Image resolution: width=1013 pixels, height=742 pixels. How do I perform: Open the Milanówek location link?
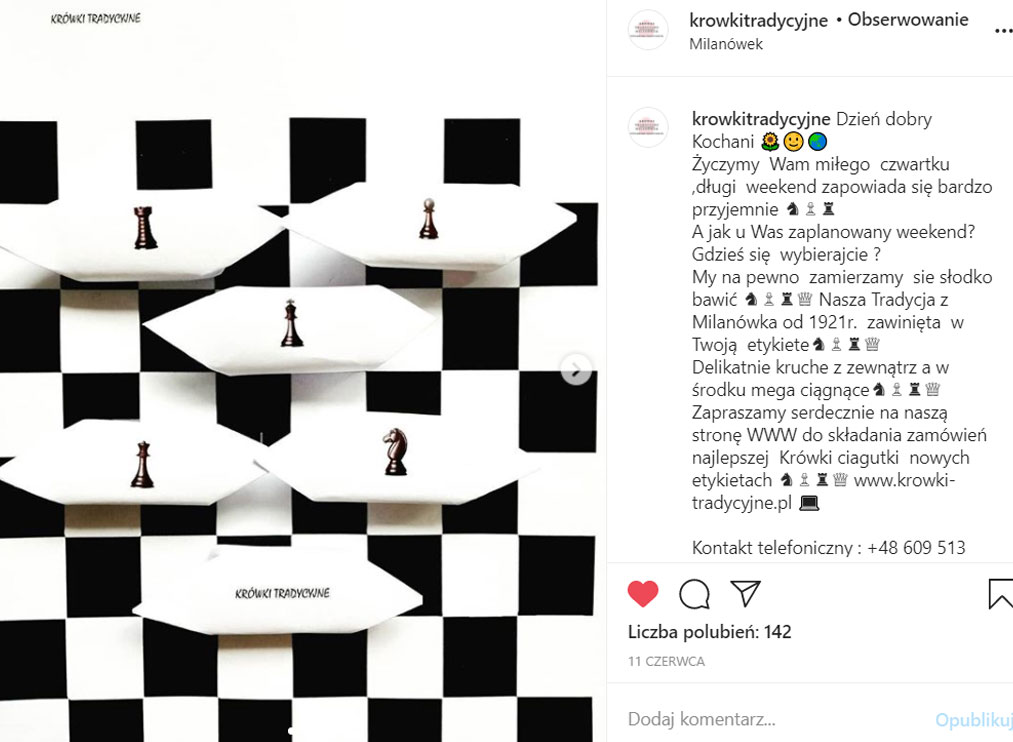[x=726, y=44]
